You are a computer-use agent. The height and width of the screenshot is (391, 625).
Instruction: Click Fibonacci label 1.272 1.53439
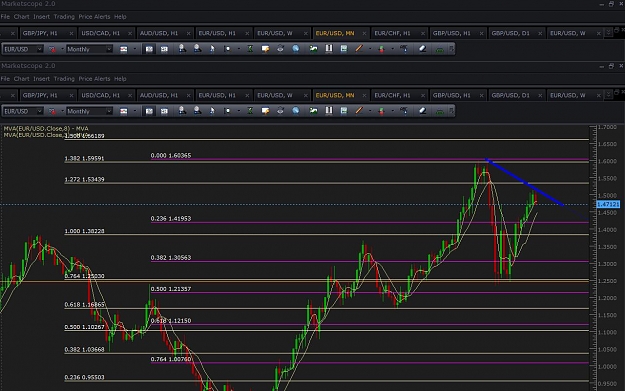click(x=85, y=179)
